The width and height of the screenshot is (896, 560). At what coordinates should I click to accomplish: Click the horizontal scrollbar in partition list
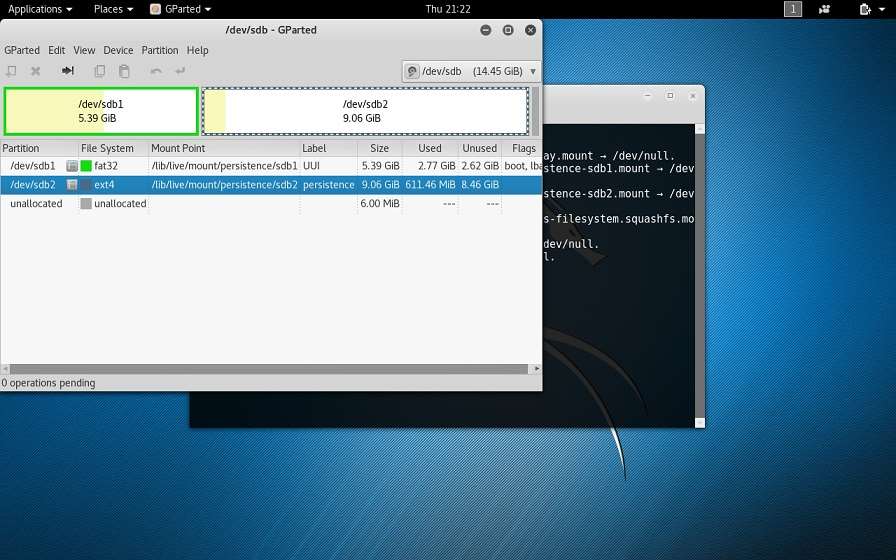(x=269, y=369)
